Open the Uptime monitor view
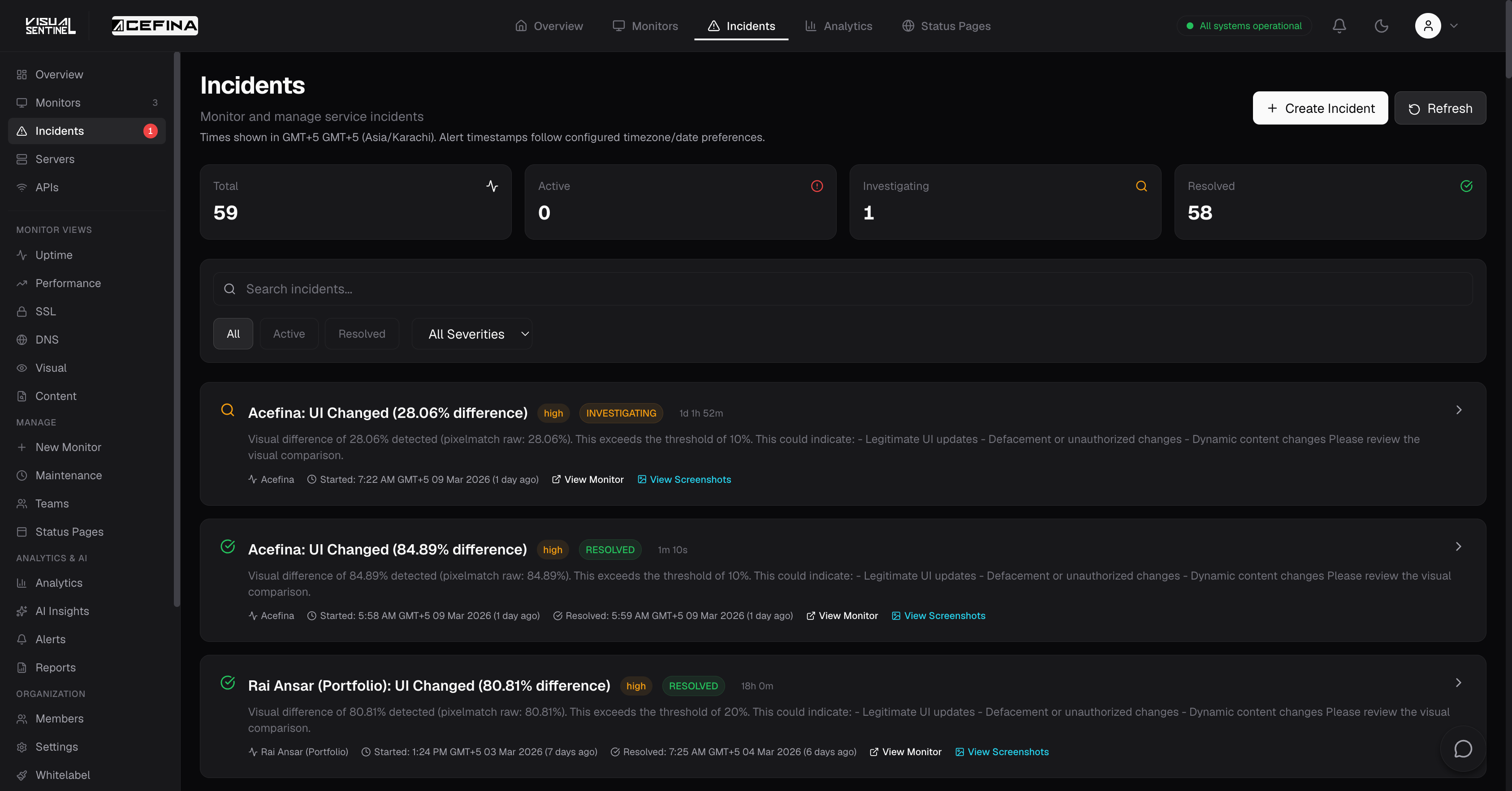1512x791 pixels. click(x=54, y=255)
